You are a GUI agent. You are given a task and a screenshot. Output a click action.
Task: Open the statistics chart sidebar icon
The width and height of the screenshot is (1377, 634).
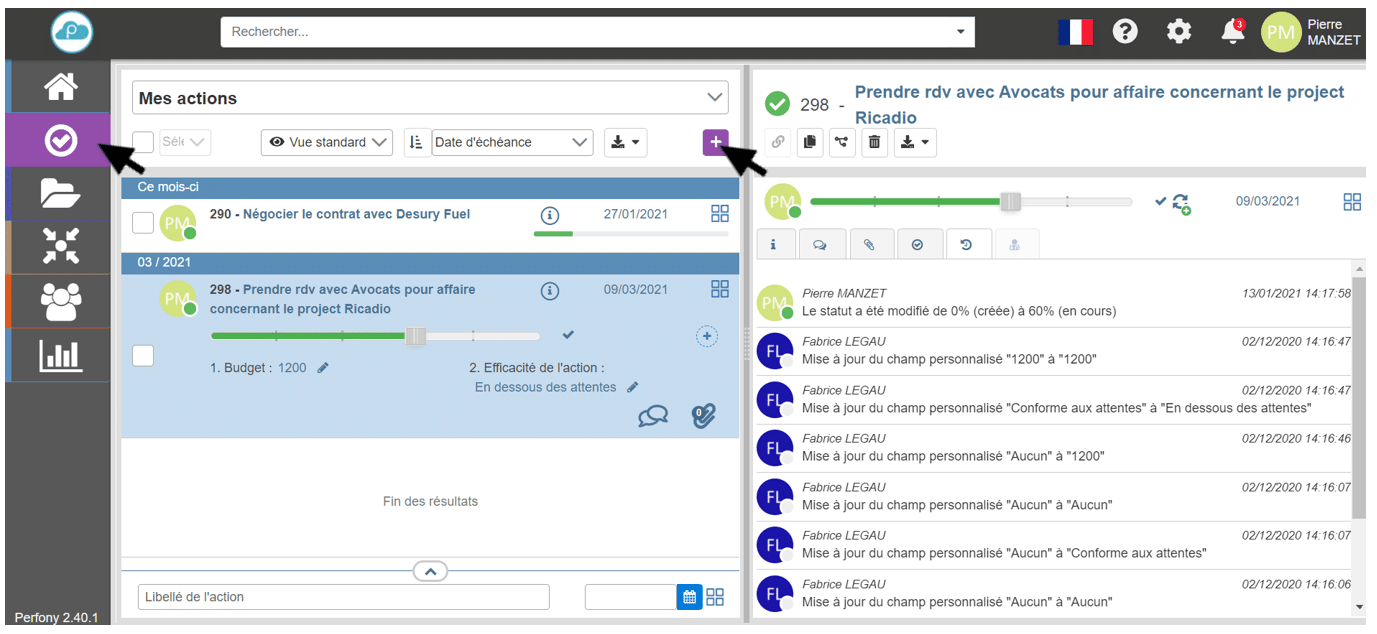[60, 355]
